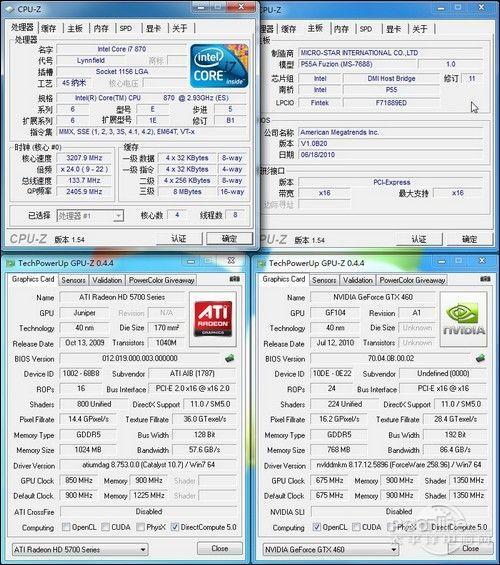The width and height of the screenshot is (500, 565).
Task: Switch to 关于 tab in right CPU-Z window
Action: (x=420, y=29)
